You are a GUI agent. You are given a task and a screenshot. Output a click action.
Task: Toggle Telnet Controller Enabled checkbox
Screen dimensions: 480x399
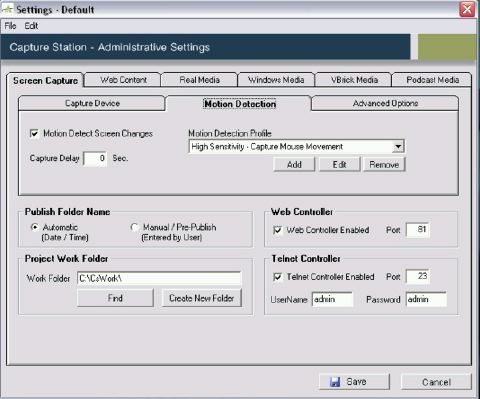pyautogui.click(x=277, y=277)
